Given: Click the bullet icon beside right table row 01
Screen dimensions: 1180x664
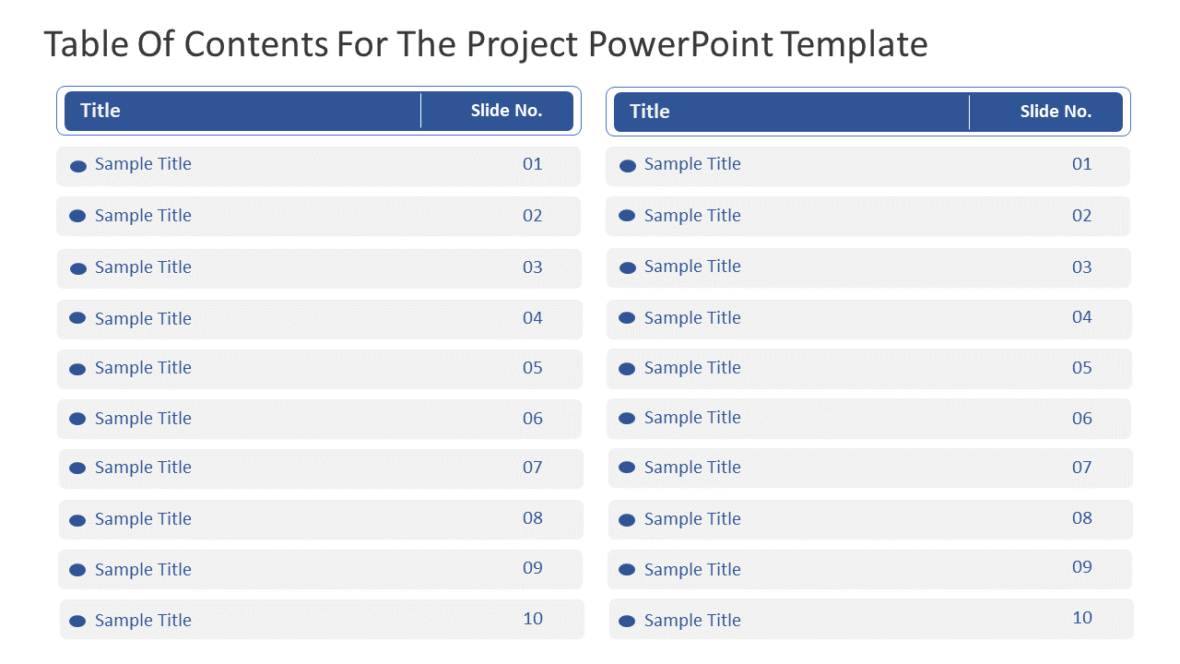Looking at the screenshot, I should [x=628, y=166].
